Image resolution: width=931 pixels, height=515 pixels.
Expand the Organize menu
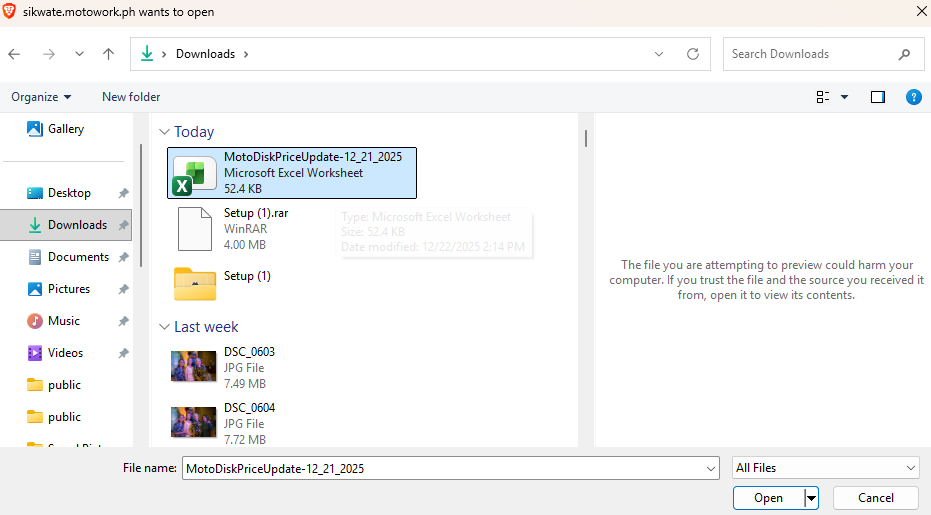point(41,97)
